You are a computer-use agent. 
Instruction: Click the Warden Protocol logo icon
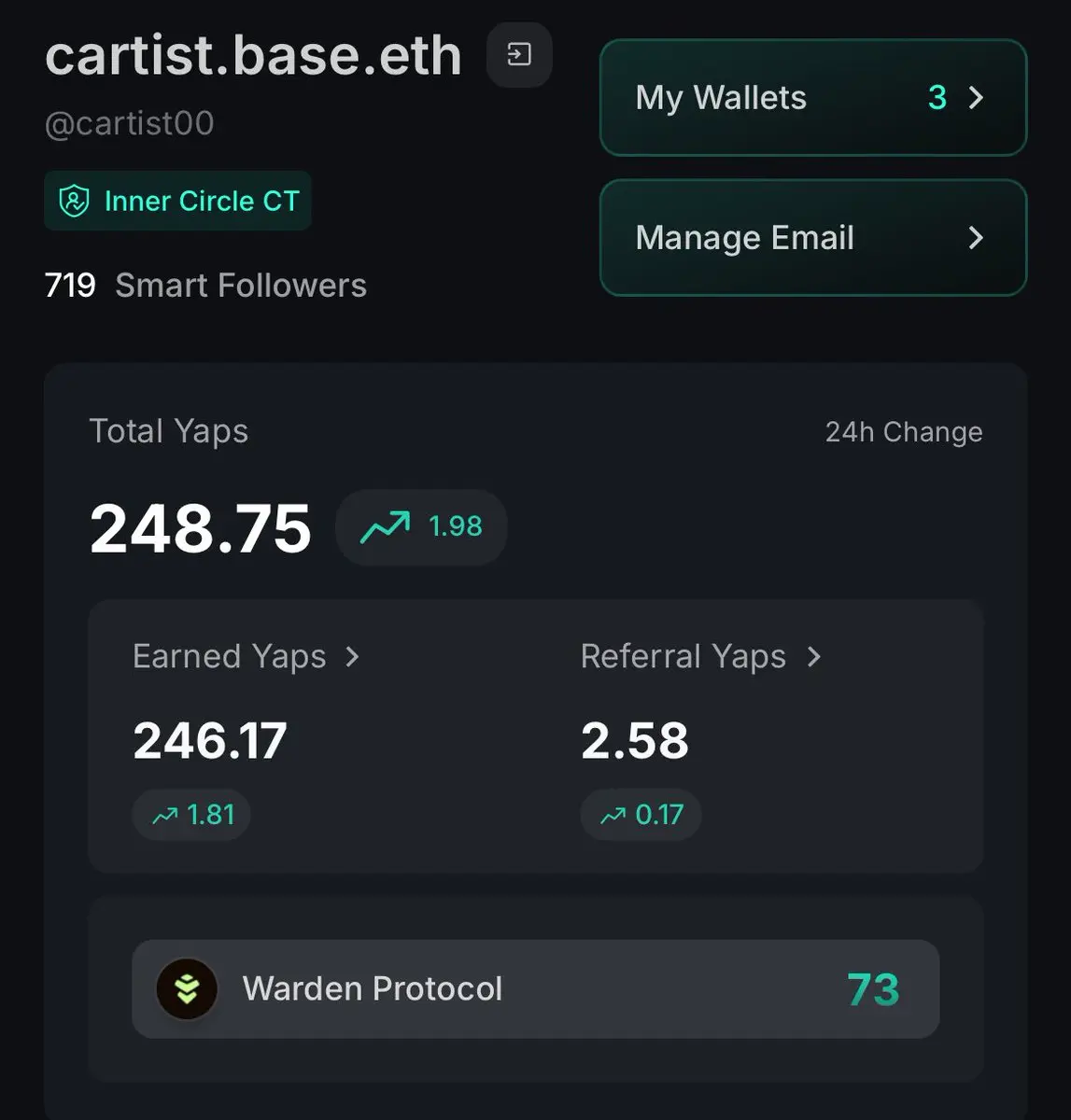[x=187, y=988]
